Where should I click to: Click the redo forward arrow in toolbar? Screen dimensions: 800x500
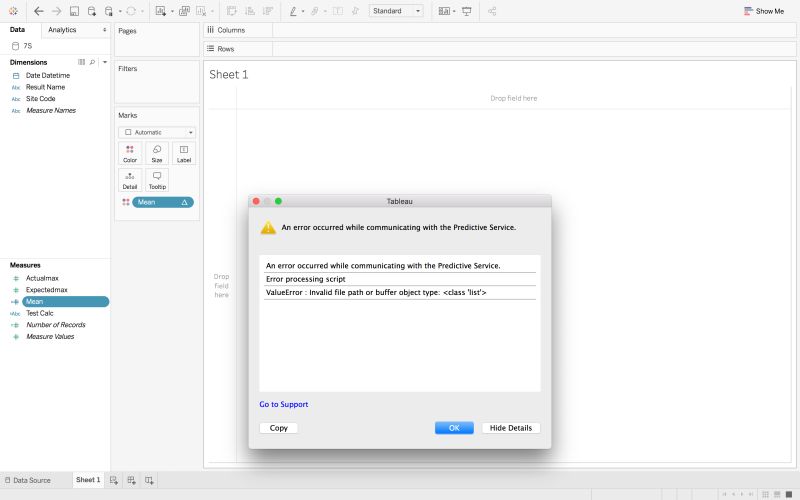[56, 11]
